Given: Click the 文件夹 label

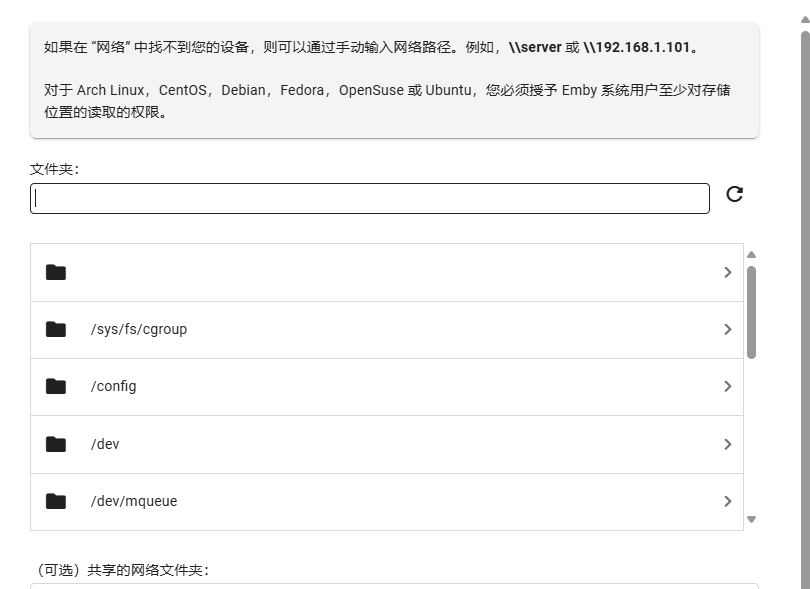Looking at the screenshot, I should [54, 169].
